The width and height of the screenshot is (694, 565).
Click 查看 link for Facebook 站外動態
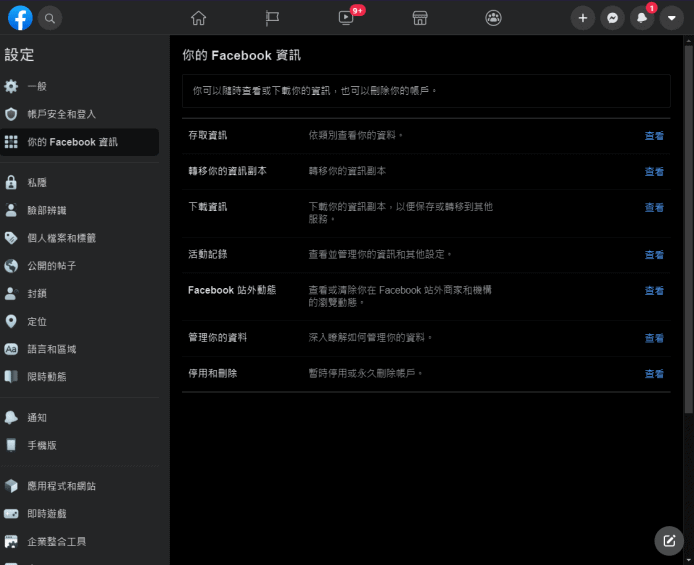(654, 291)
